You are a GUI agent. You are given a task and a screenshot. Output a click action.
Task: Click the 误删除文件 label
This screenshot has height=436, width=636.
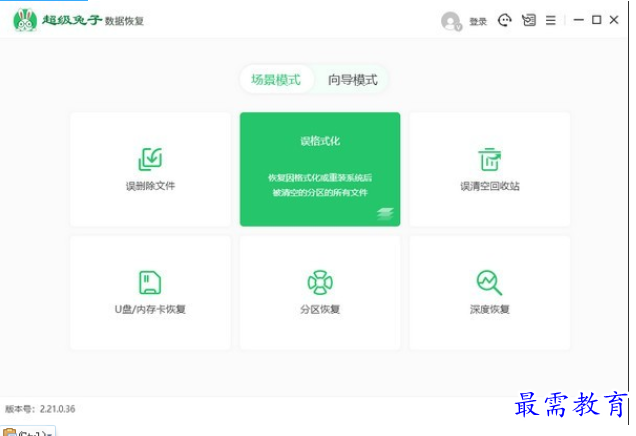[150, 186]
